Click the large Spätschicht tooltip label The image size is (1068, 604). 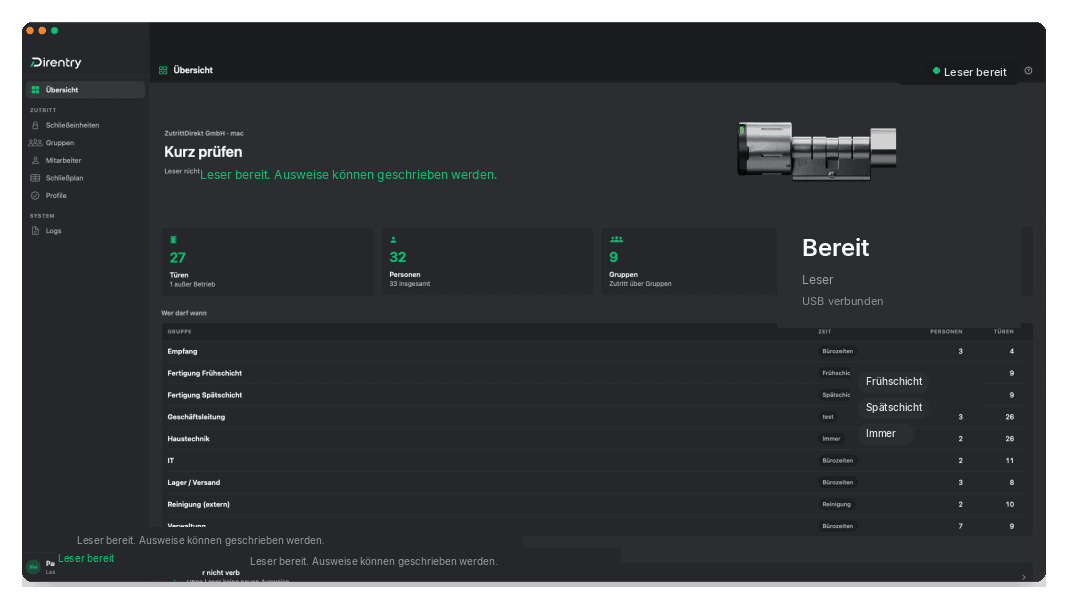pos(894,407)
